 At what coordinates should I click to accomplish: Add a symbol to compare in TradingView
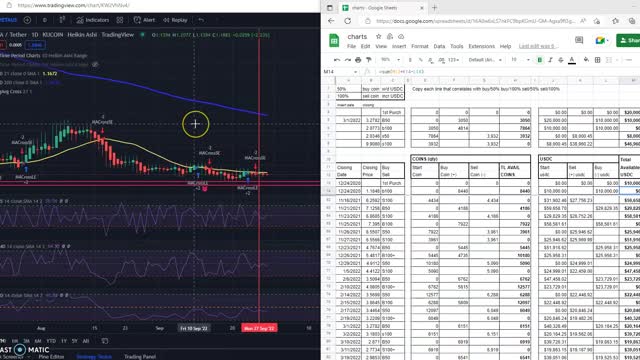coord(27,20)
